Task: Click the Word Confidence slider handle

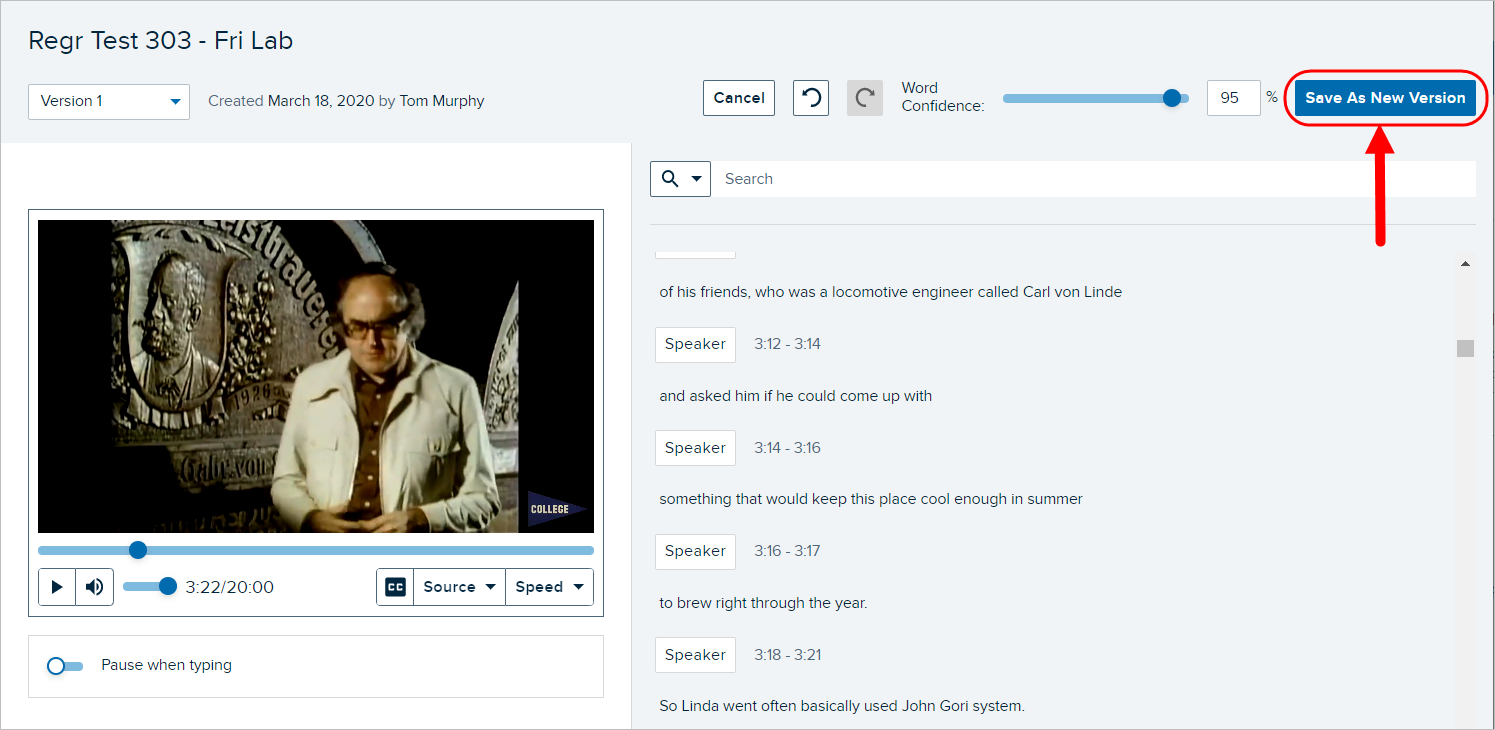Action: pos(1172,98)
